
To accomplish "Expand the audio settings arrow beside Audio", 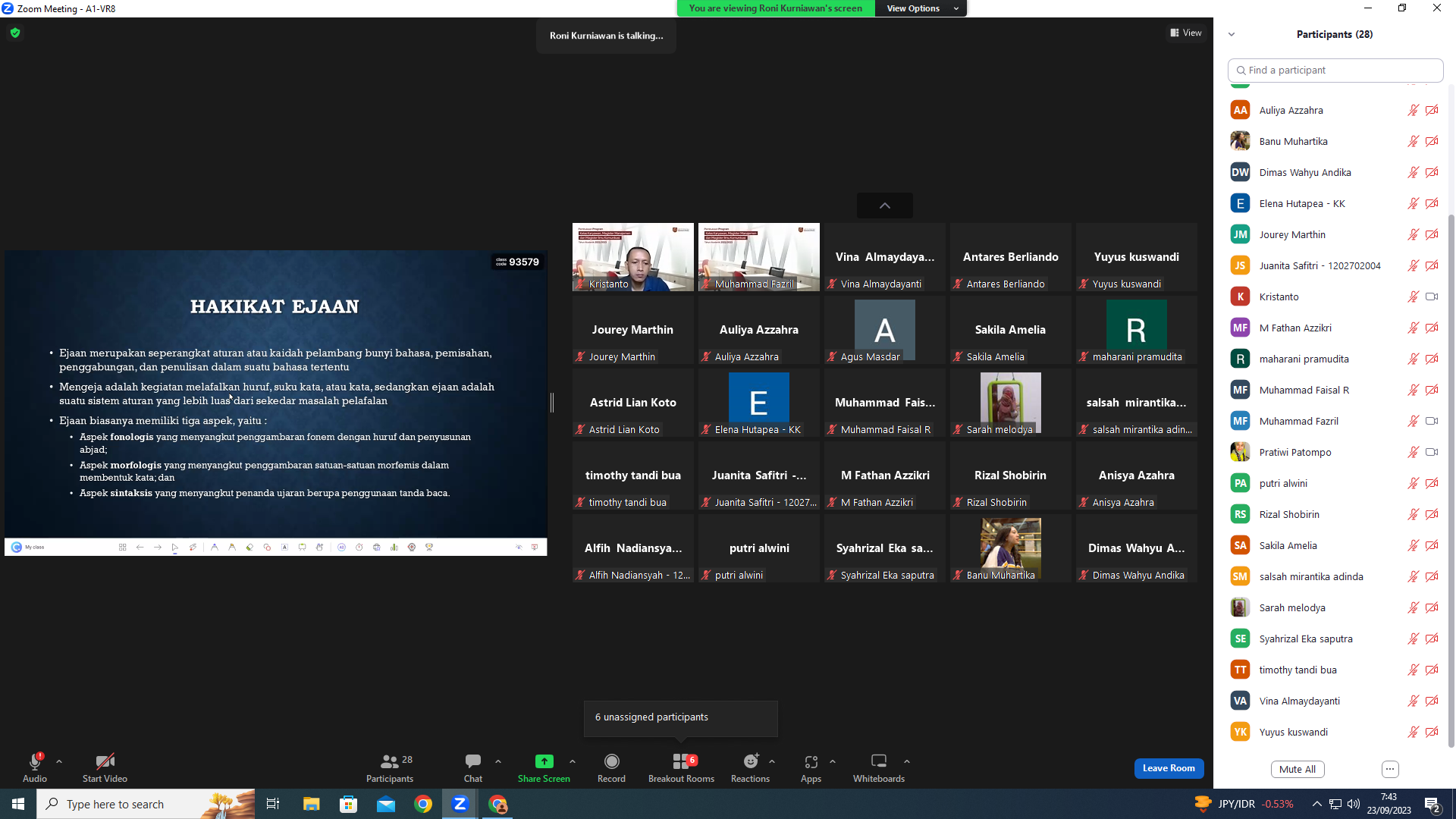I will [59, 761].
